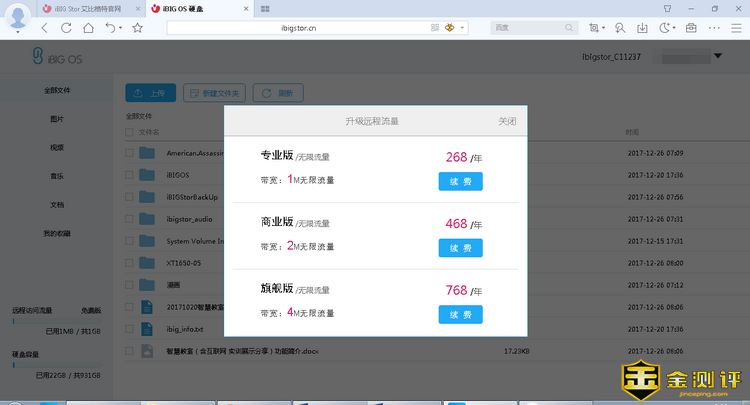Check the box next to iBIGOS folder
Image resolution: width=750 pixels, height=405 pixels.
pyautogui.click(x=129, y=175)
